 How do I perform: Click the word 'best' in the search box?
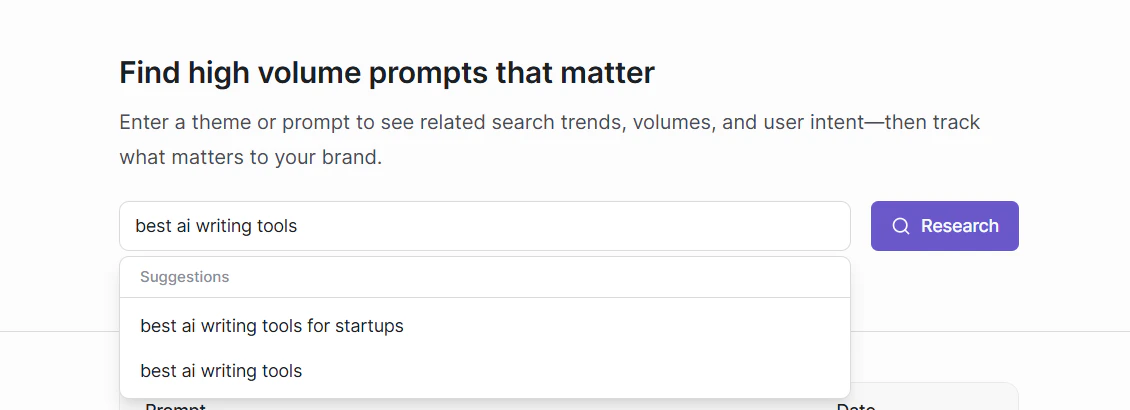tap(153, 226)
